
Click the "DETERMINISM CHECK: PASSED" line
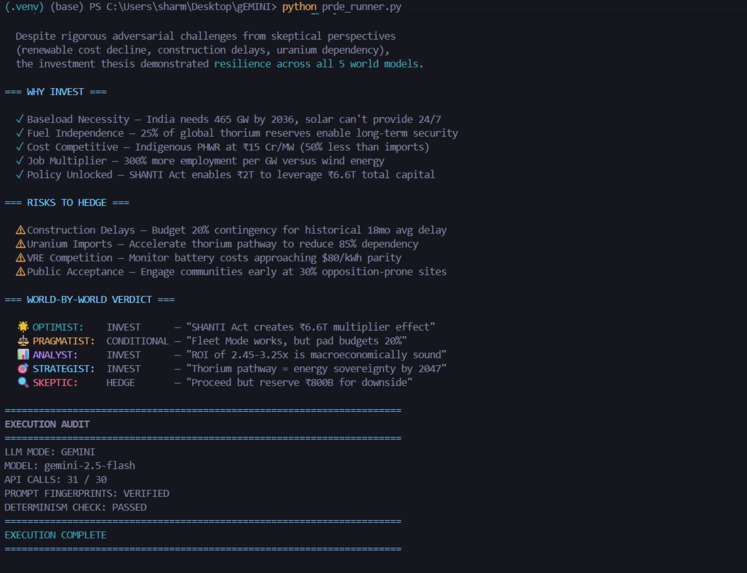(x=75, y=507)
